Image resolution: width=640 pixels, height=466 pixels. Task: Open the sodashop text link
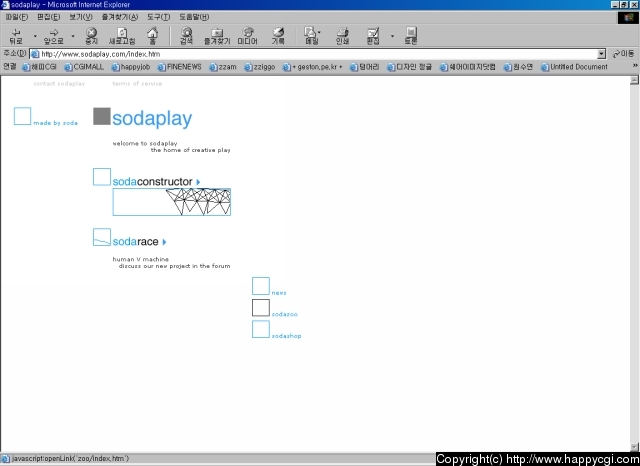[x=287, y=336]
